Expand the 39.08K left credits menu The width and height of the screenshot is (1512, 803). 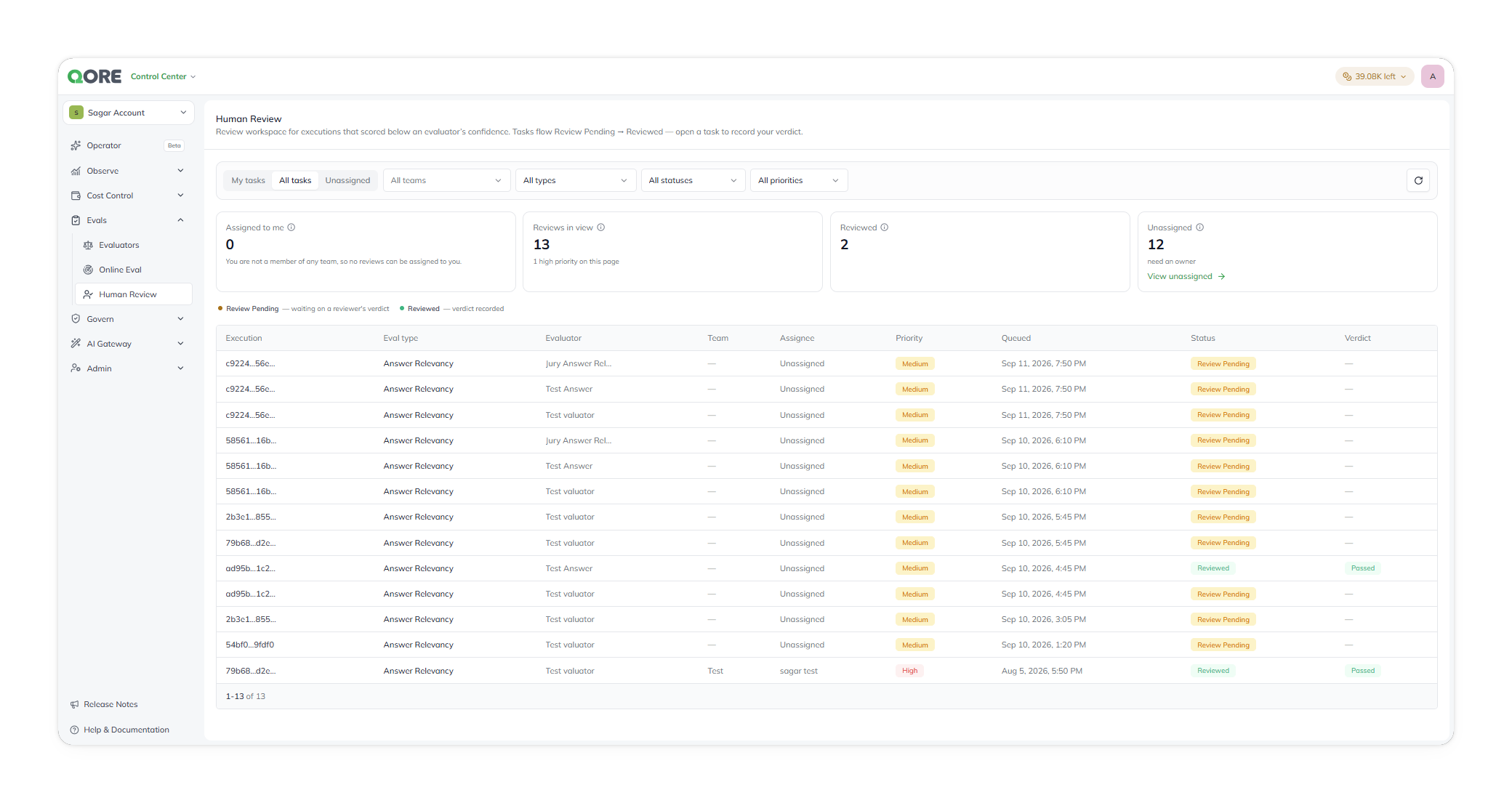pos(1374,76)
